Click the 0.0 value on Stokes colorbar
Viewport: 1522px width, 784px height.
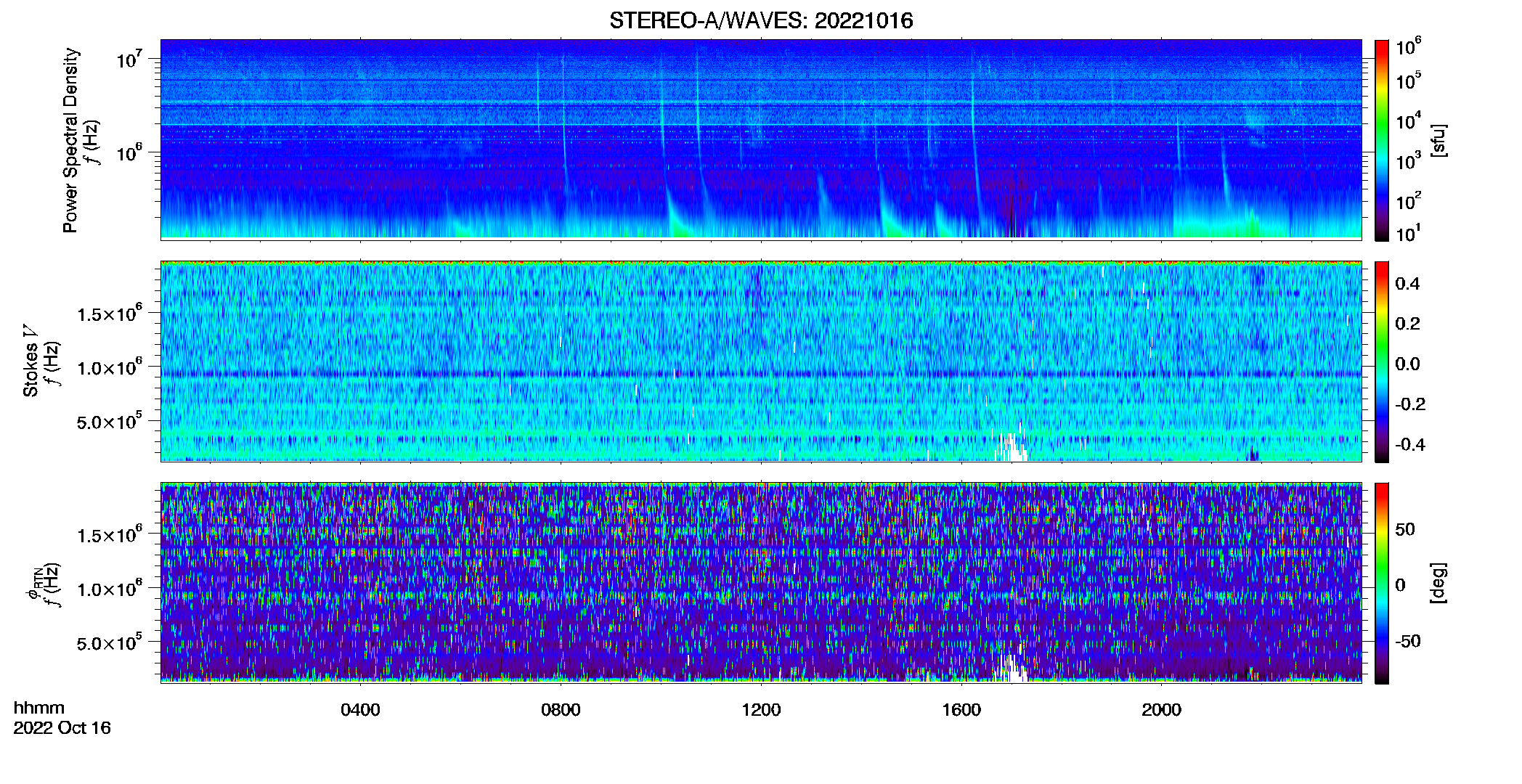coord(1407,364)
